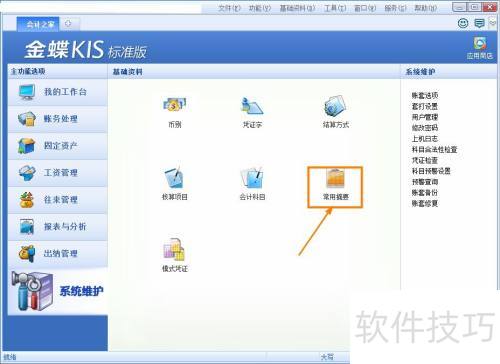Image resolution: width=500 pixels, height=364 pixels.
Task: Click the 套打设置 link
Action: (425, 107)
